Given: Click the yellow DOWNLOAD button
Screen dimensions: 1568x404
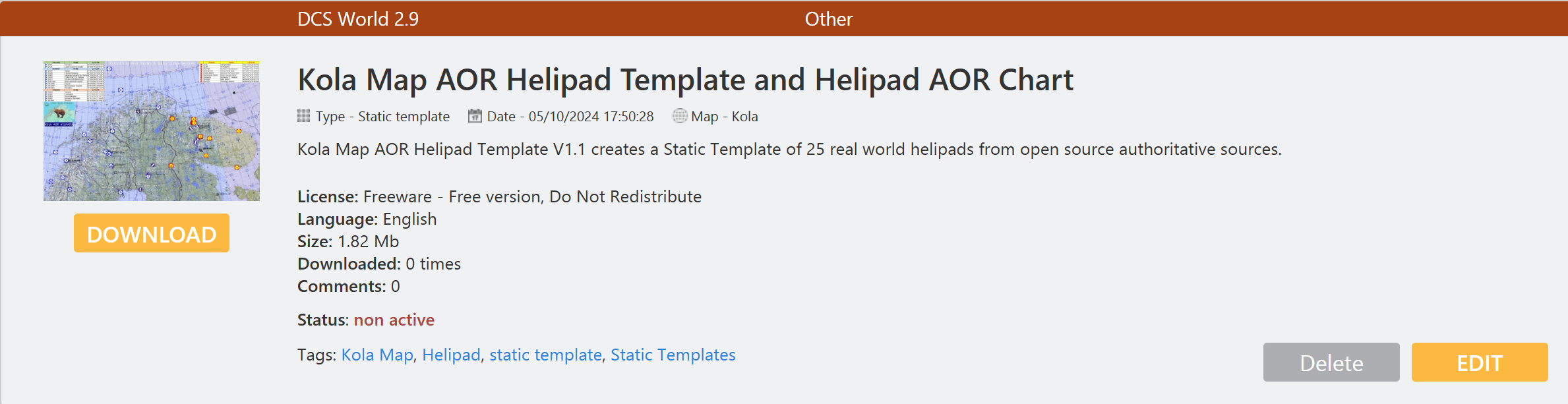Looking at the screenshot, I should (152, 233).
